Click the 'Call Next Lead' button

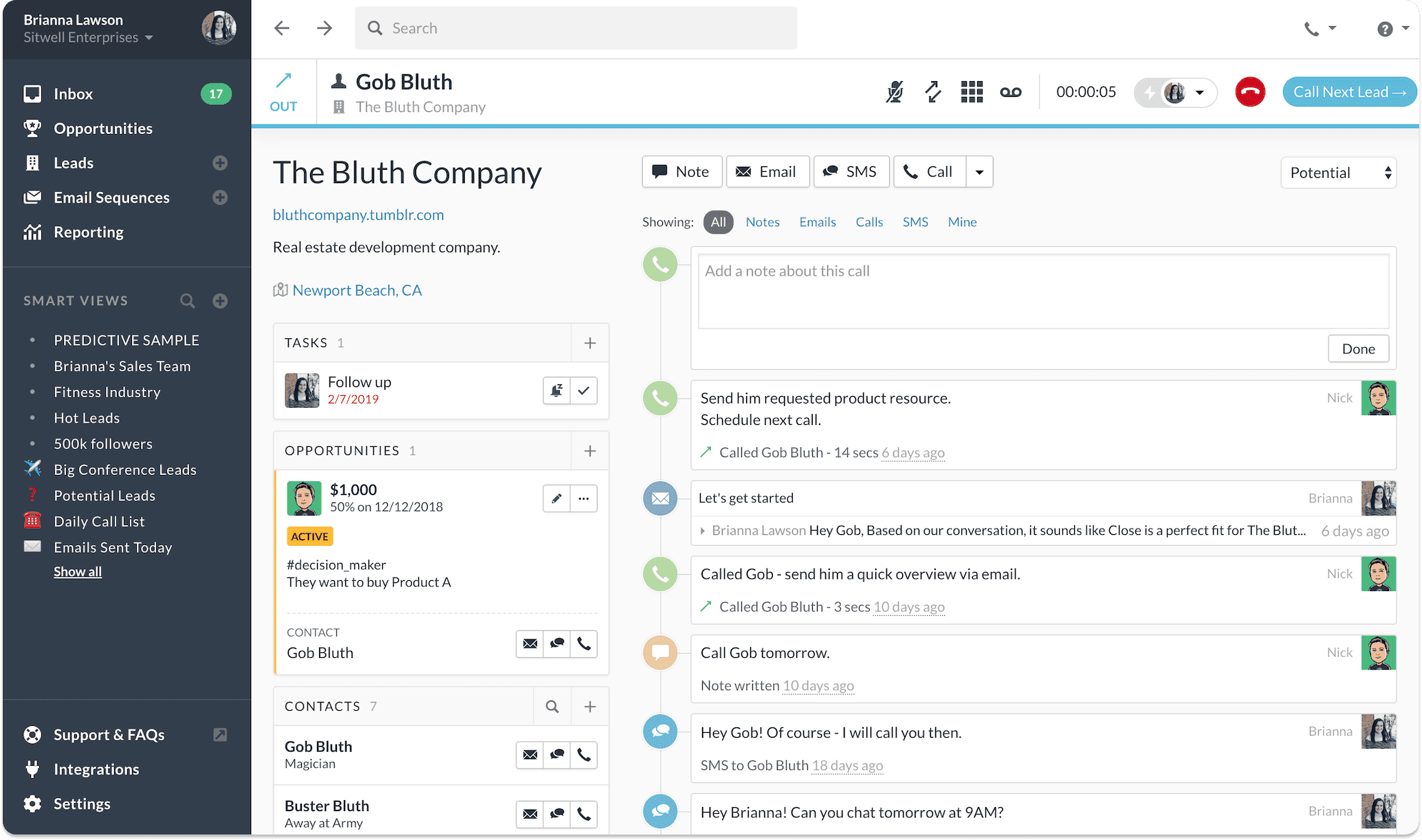pyautogui.click(x=1348, y=91)
